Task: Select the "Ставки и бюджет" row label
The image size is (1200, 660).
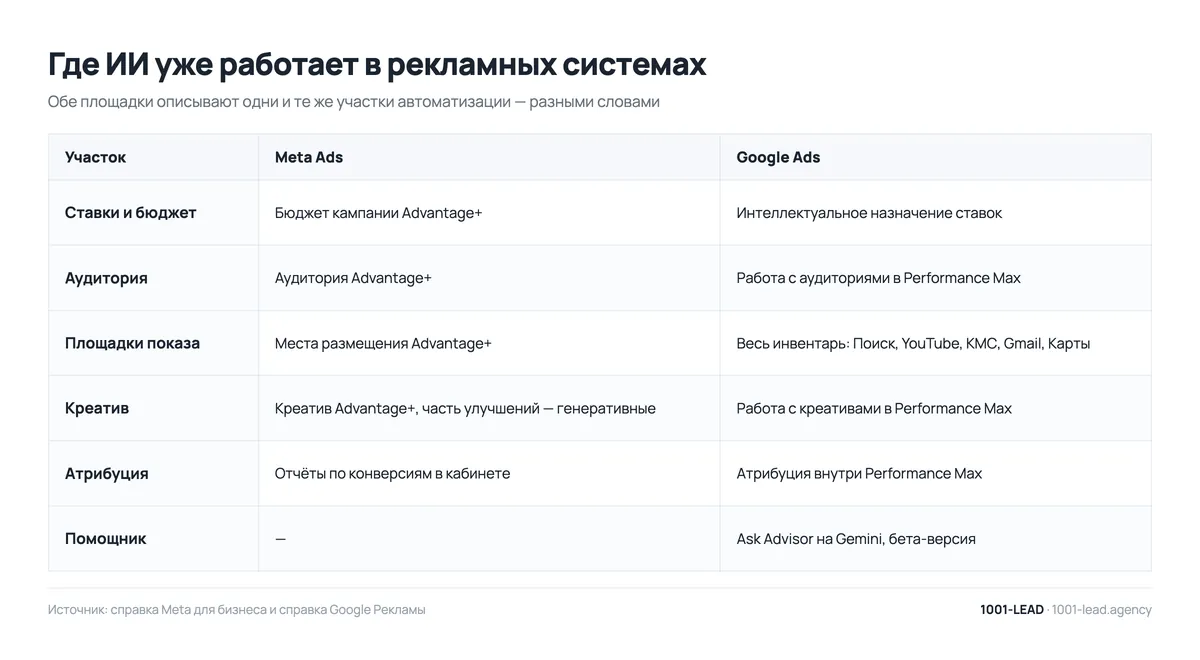Action: [x=131, y=213]
